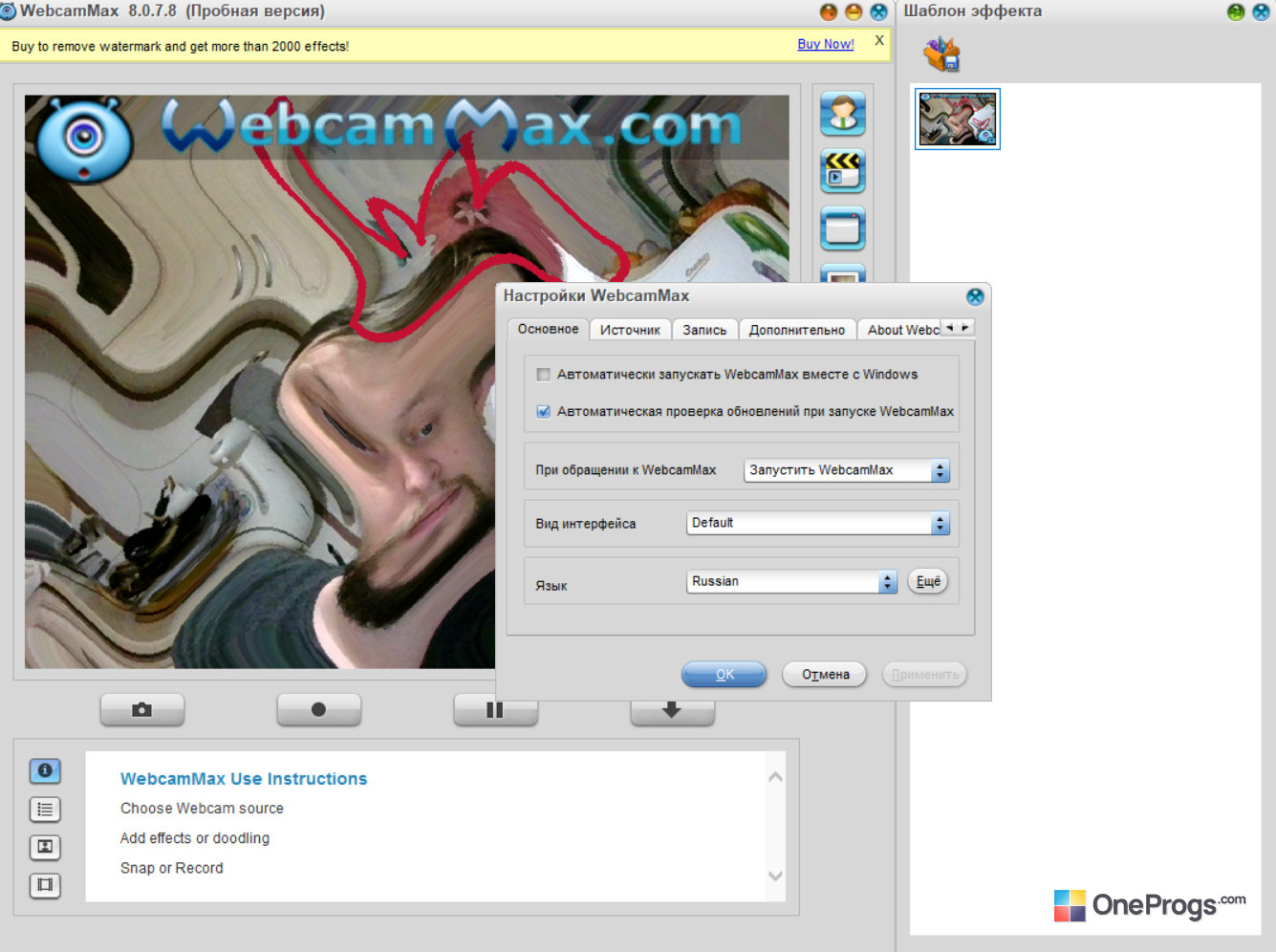
Task: Click the WebcamMax Use Instructions heading
Action: (244, 779)
